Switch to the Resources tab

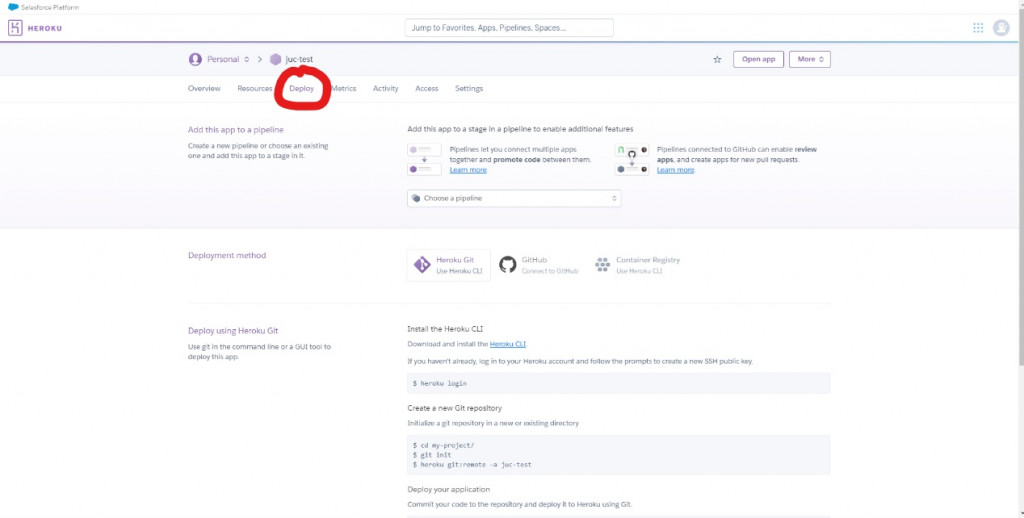255,88
